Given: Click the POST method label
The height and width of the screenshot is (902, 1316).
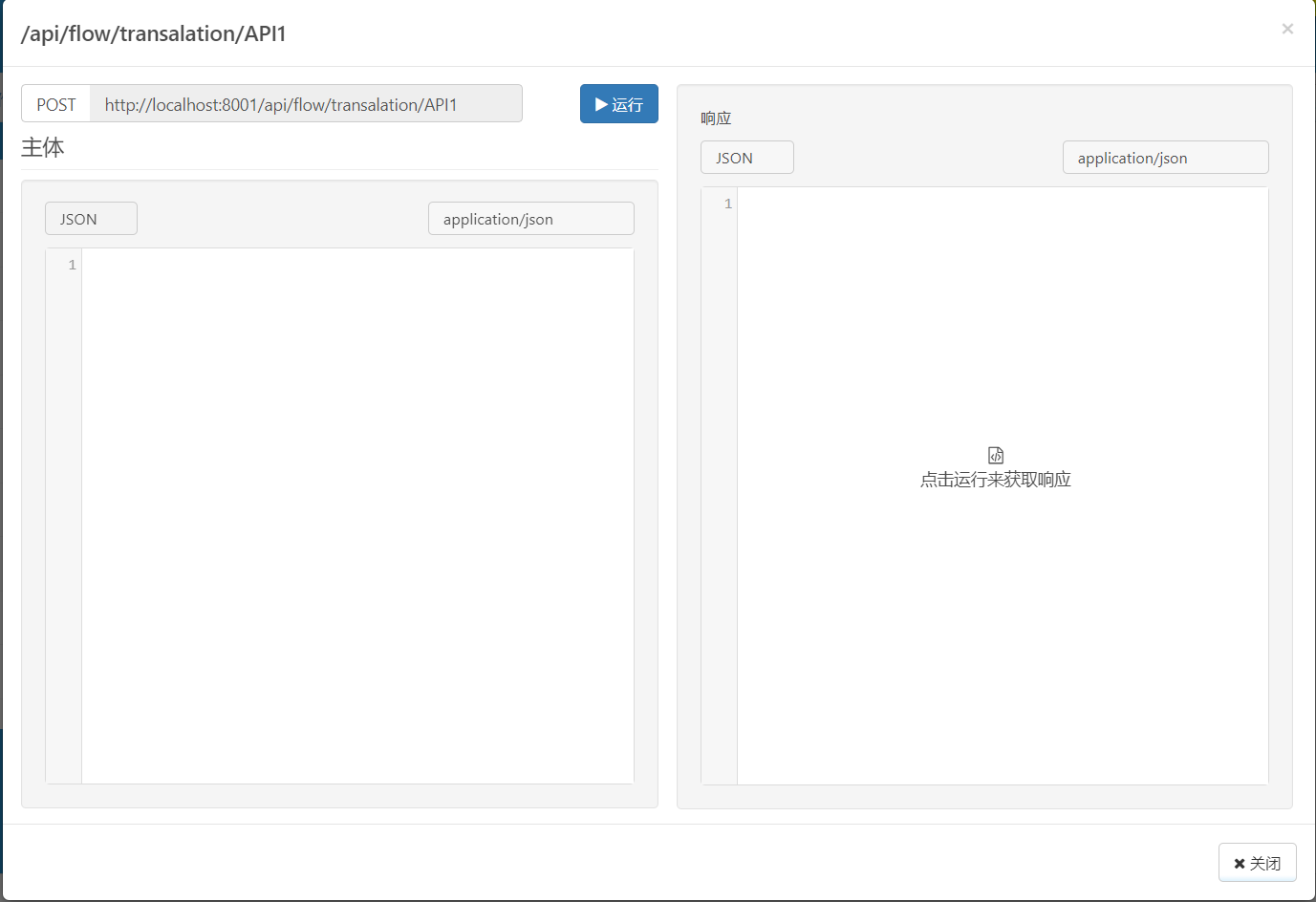Looking at the screenshot, I should point(56,104).
